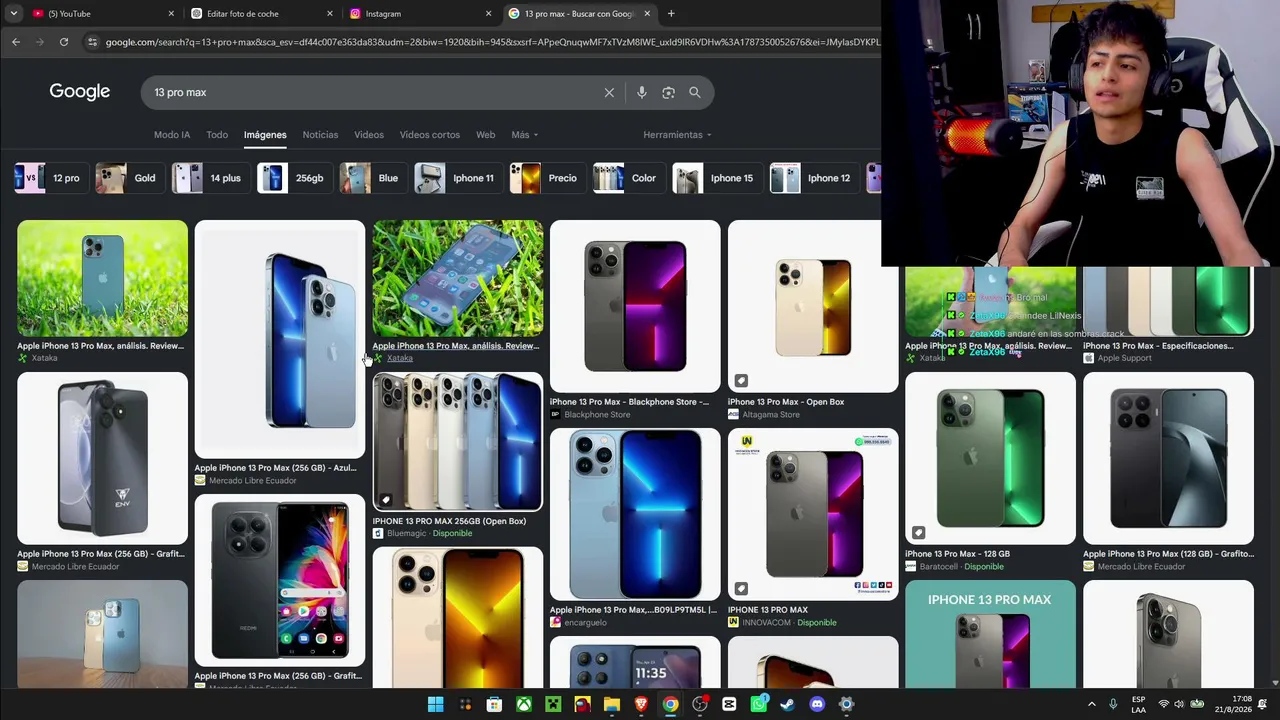The image size is (1280, 720).
Task: Open the tab search dropdown chevron
Action: [16, 14]
